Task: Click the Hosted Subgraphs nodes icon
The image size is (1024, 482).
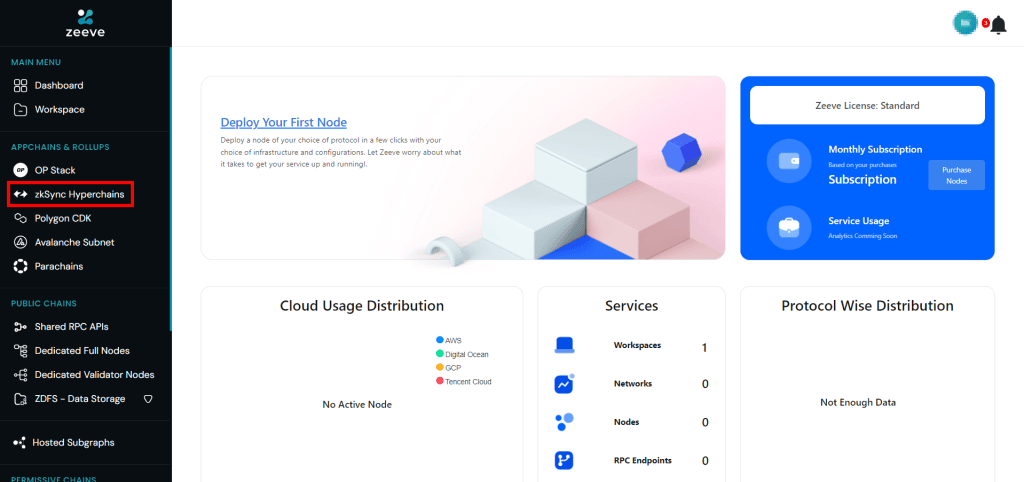Action: pyautogui.click(x=19, y=443)
